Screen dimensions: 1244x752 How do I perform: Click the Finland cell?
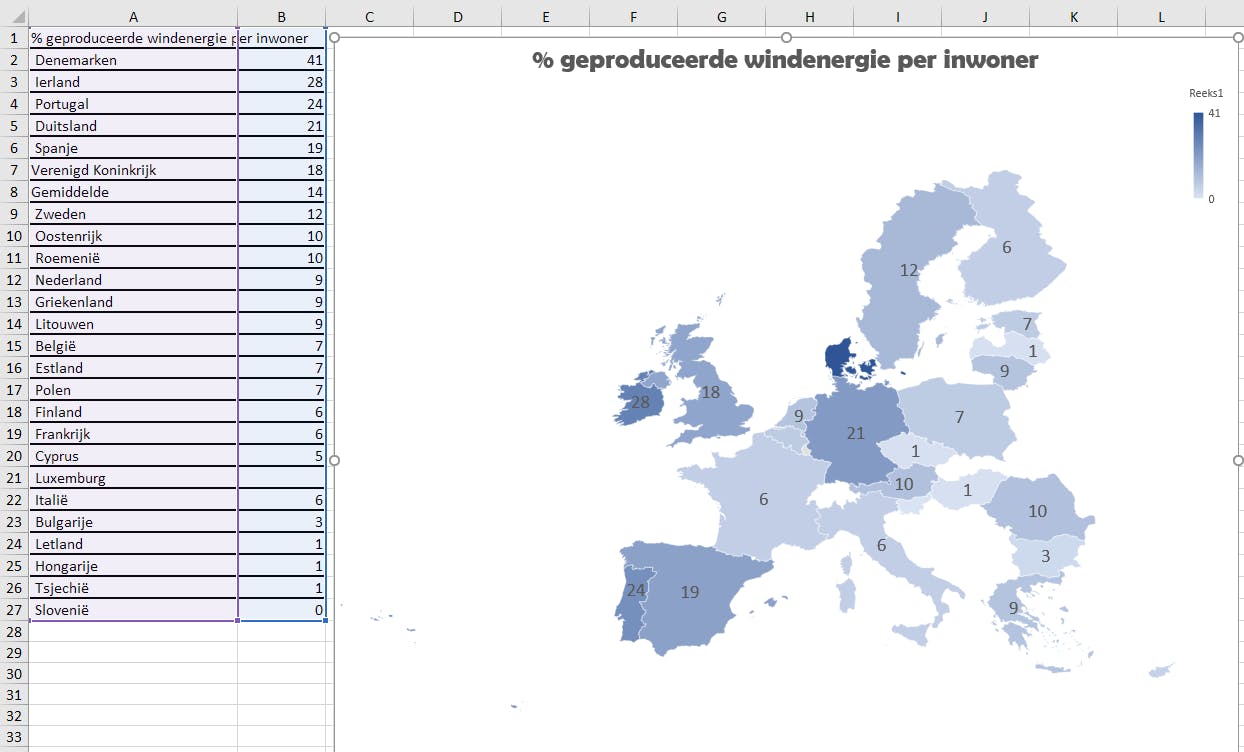pos(134,412)
